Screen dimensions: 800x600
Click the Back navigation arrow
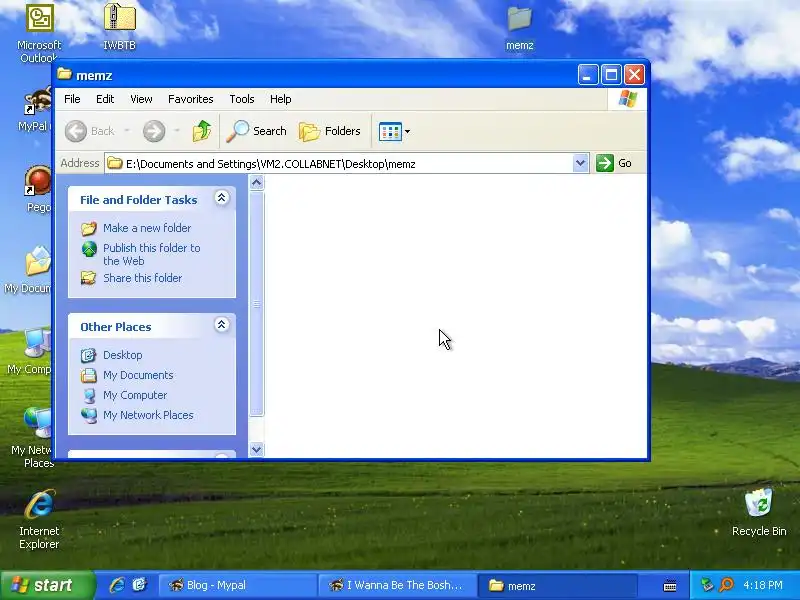point(76,131)
